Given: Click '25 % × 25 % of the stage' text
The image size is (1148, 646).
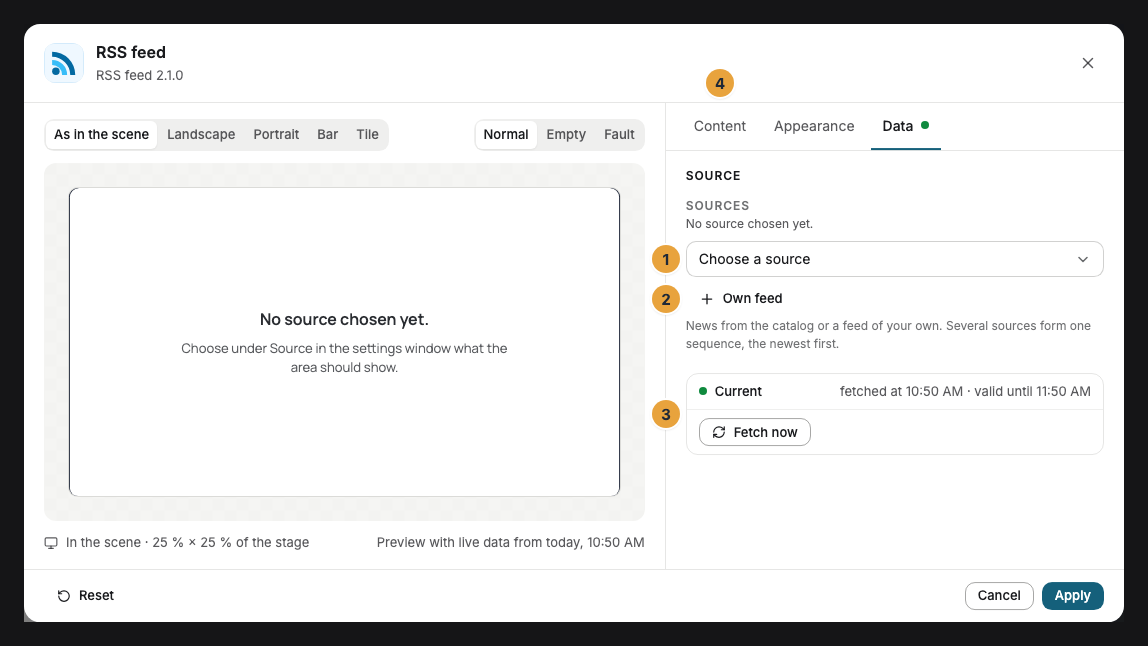Looking at the screenshot, I should tap(231, 543).
